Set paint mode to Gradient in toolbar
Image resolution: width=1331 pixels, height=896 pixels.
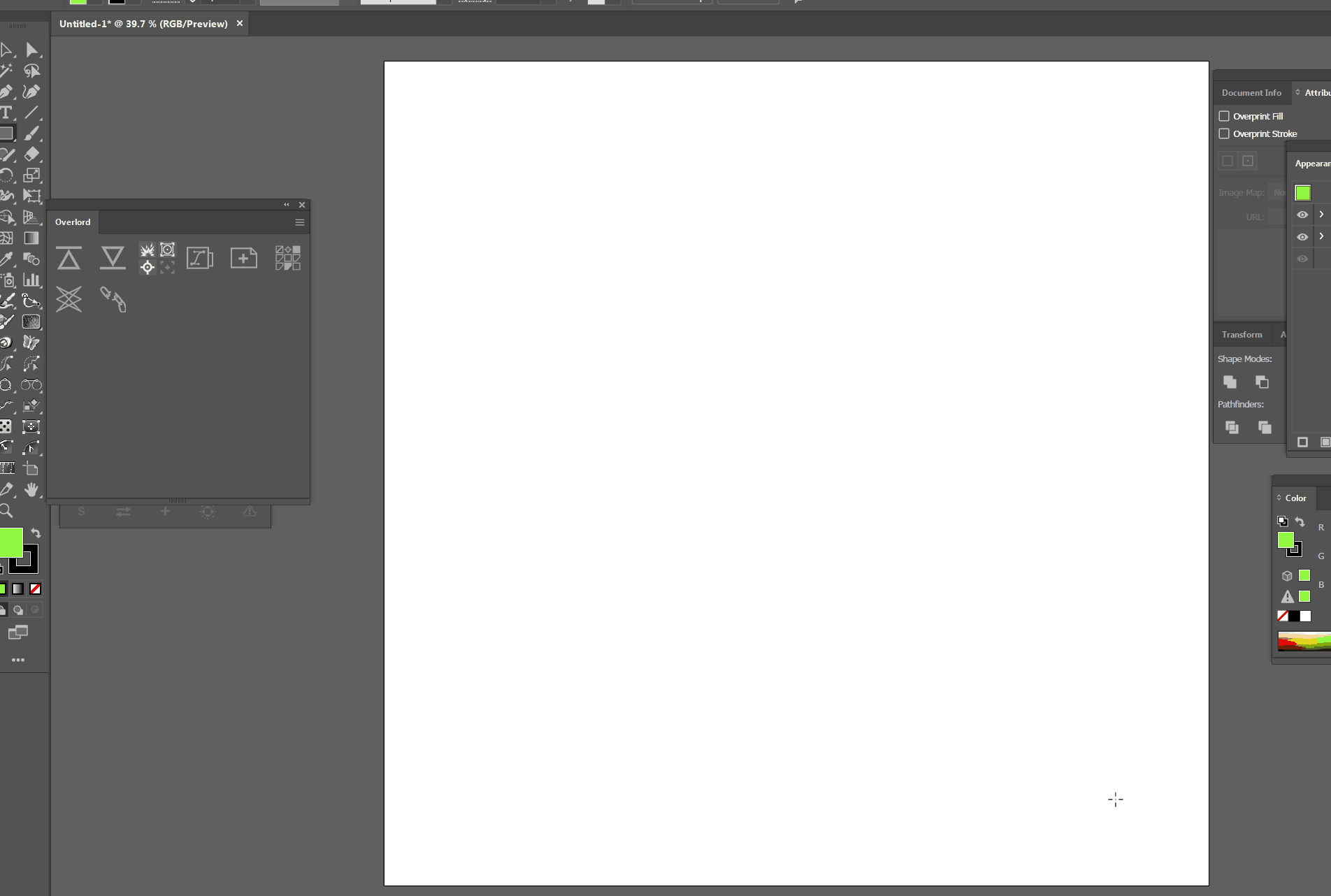(x=18, y=589)
